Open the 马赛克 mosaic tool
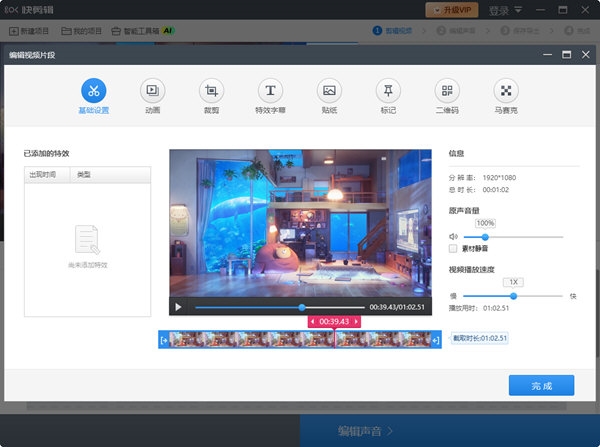Image resolution: width=600 pixels, height=447 pixels. [505, 90]
